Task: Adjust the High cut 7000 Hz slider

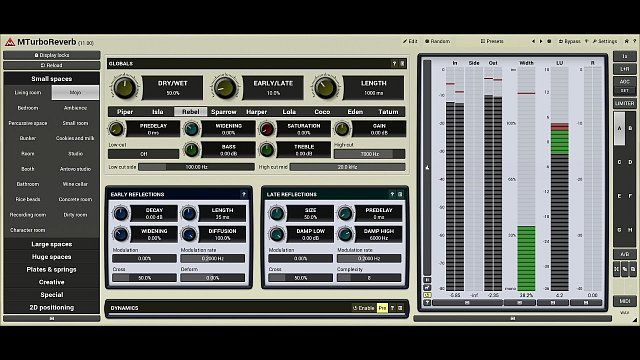Action: (369, 154)
